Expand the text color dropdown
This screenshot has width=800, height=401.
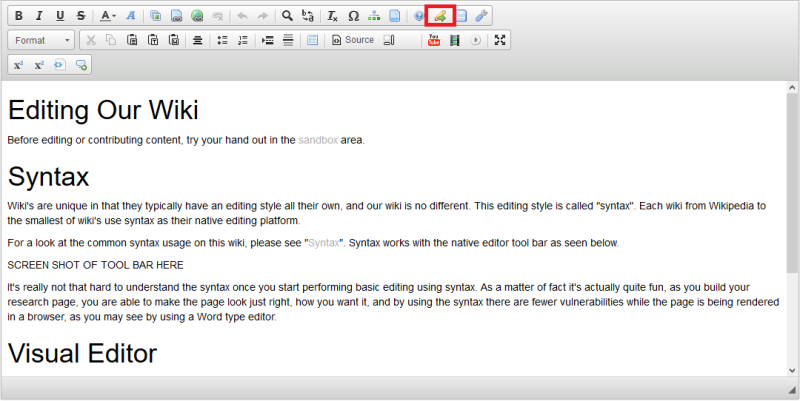coord(109,16)
